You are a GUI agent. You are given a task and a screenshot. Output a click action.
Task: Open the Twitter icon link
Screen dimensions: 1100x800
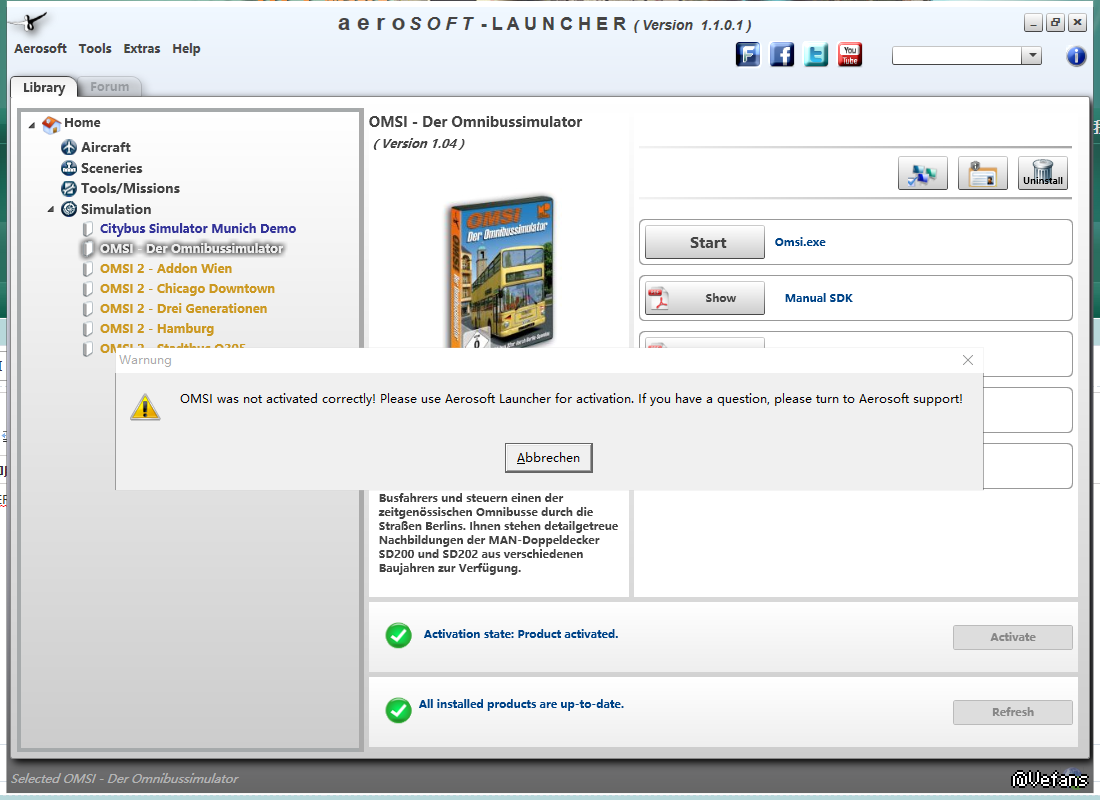pos(816,54)
